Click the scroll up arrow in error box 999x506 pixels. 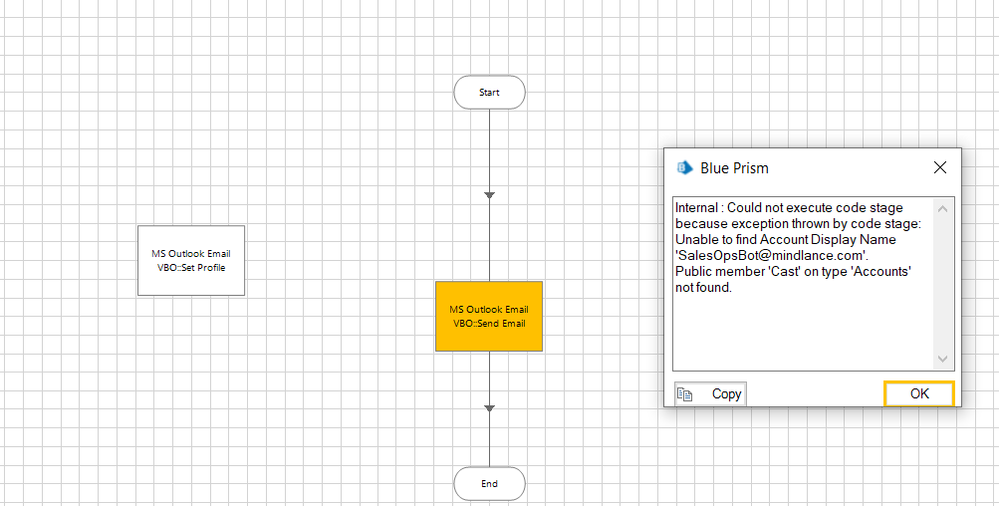(943, 208)
